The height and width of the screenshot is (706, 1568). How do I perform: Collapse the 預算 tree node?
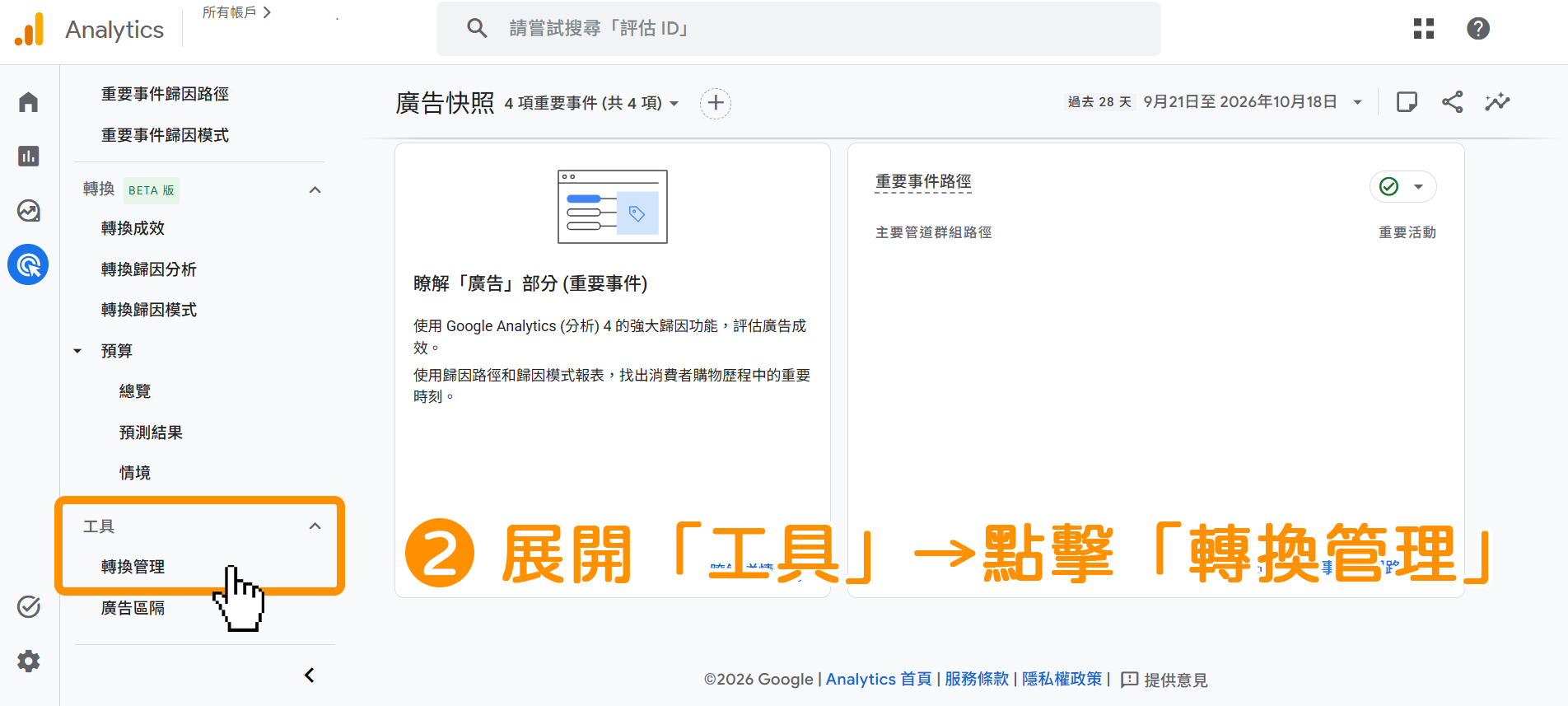pyautogui.click(x=77, y=351)
